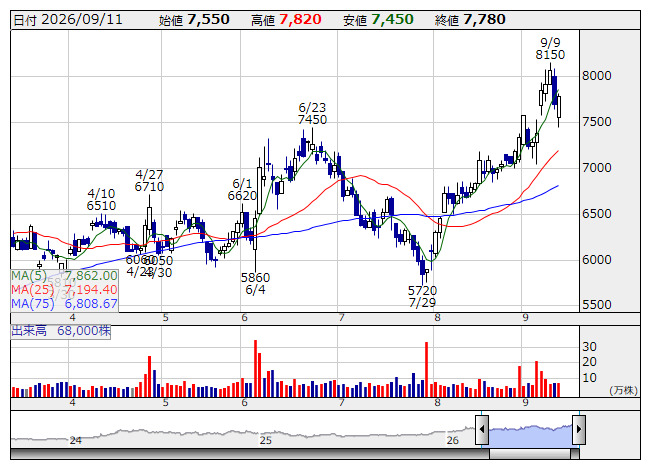Click the 5500 price axis label

[597, 305]
